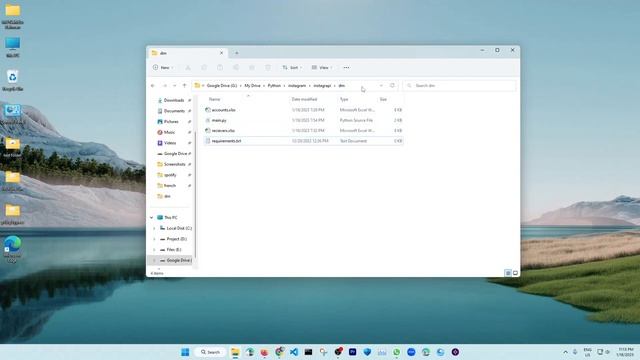Expand Project (D:) drive node
Viewport: 640px width, 360px height.
click(x=154, y=239)
